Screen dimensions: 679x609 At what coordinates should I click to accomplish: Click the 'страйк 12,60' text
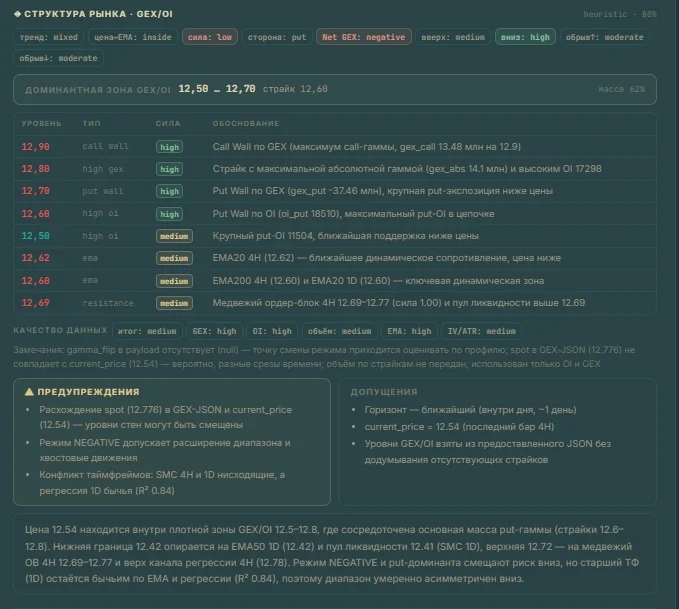click(x=295, y=89)
